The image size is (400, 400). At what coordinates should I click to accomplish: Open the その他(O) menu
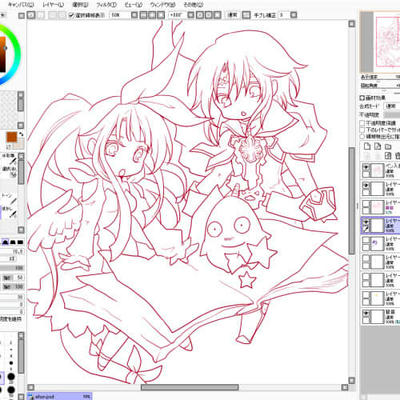(x=193, y=5)
